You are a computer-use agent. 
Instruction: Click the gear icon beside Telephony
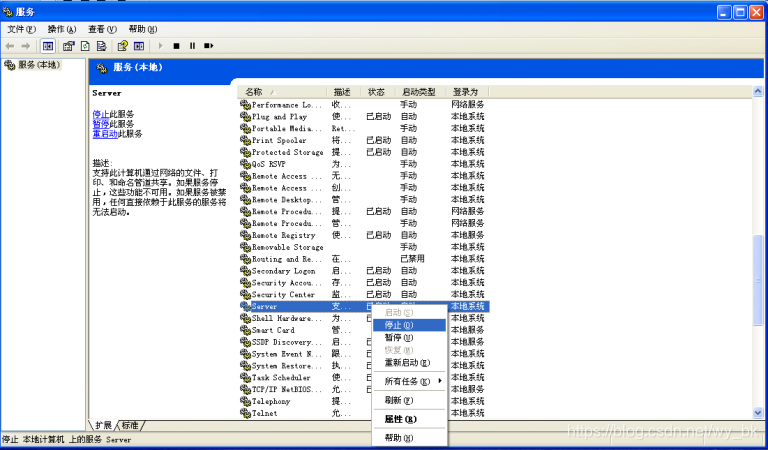tap(245, 401)
